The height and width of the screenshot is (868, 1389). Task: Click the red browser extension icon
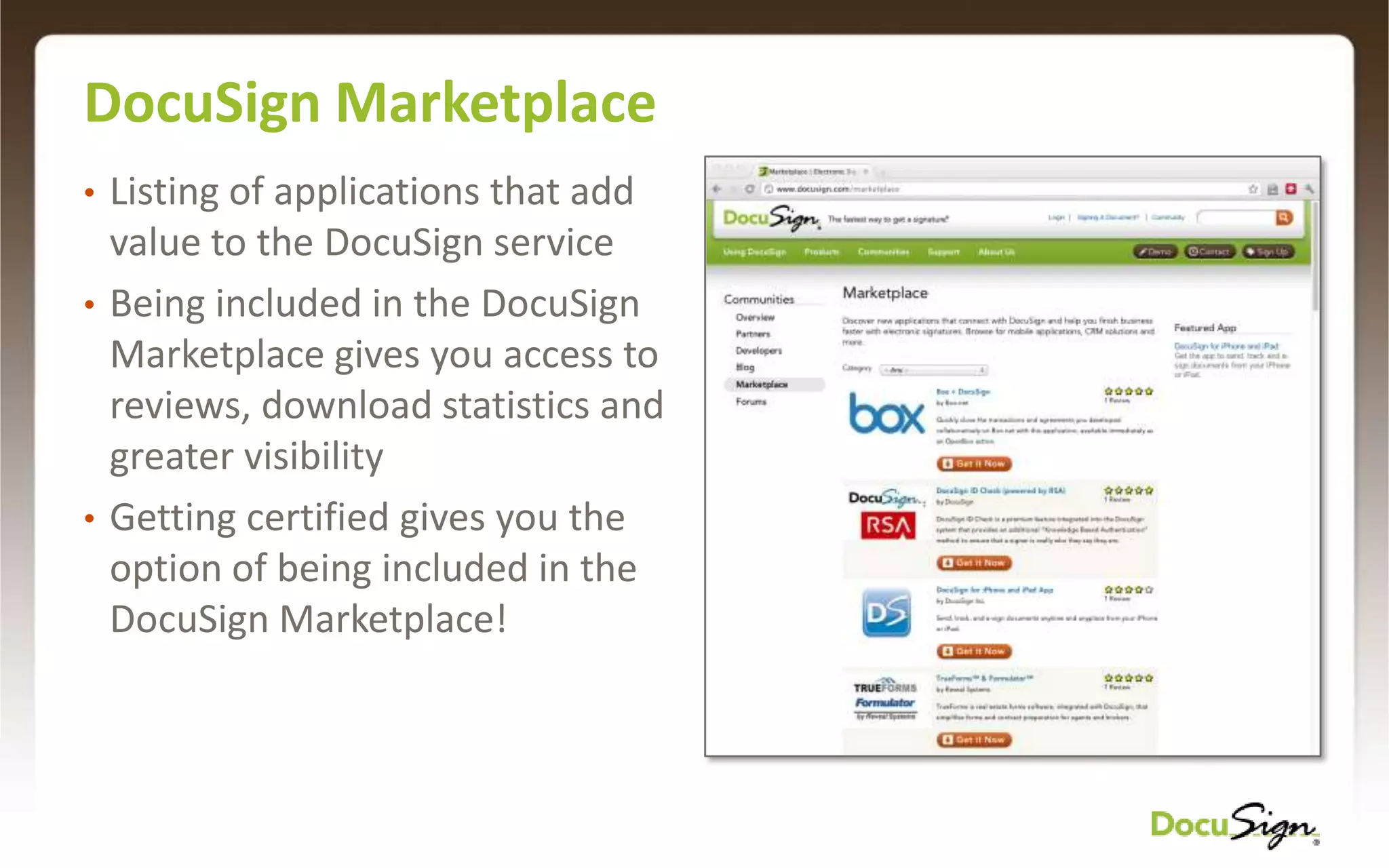pyautogui.click(x=1291, y=189)
